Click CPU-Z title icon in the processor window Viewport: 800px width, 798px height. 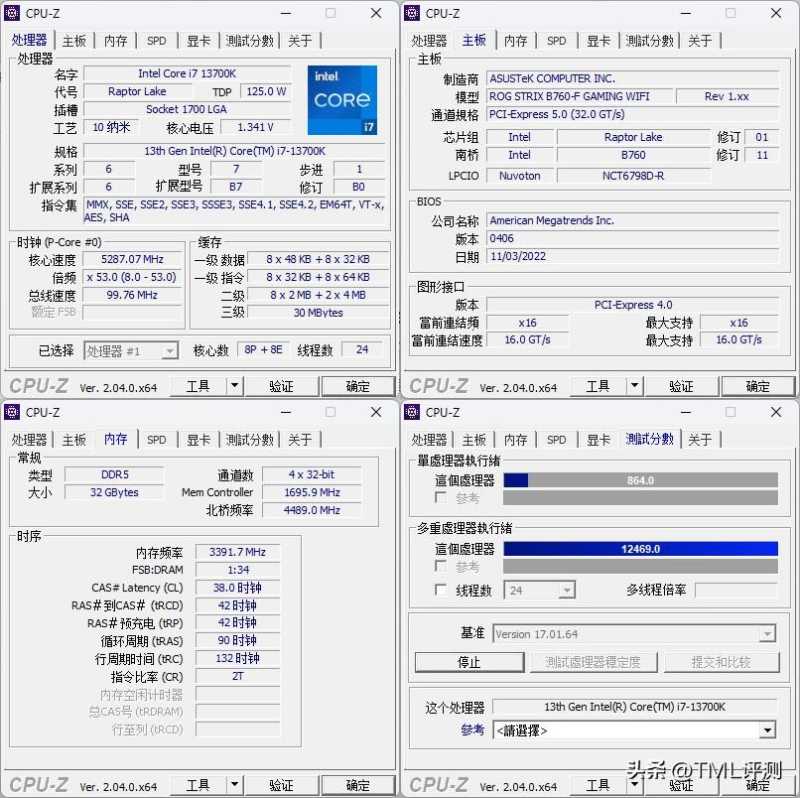click(x=14, y=13)
